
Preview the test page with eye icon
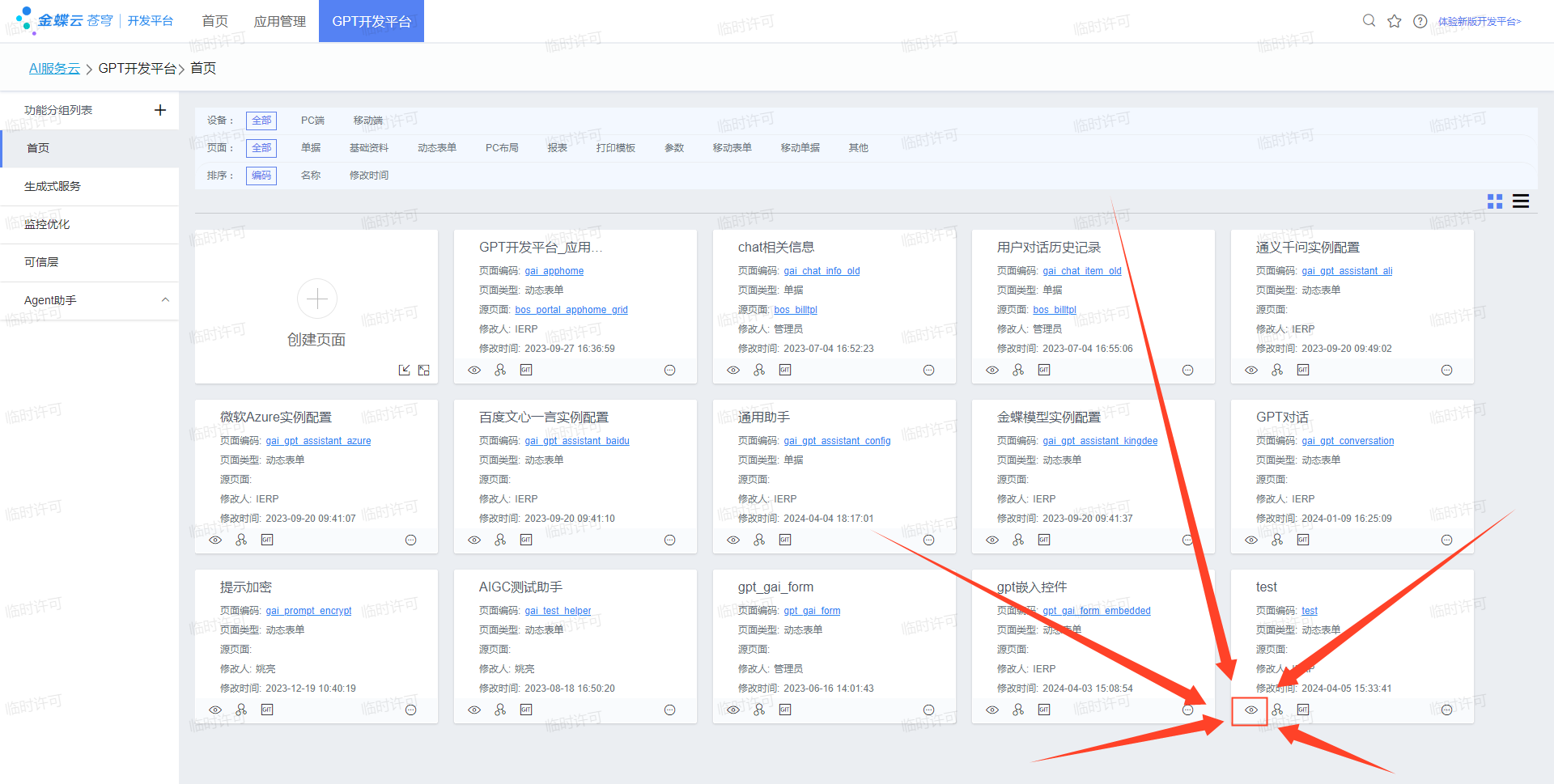coord(1250,710)
